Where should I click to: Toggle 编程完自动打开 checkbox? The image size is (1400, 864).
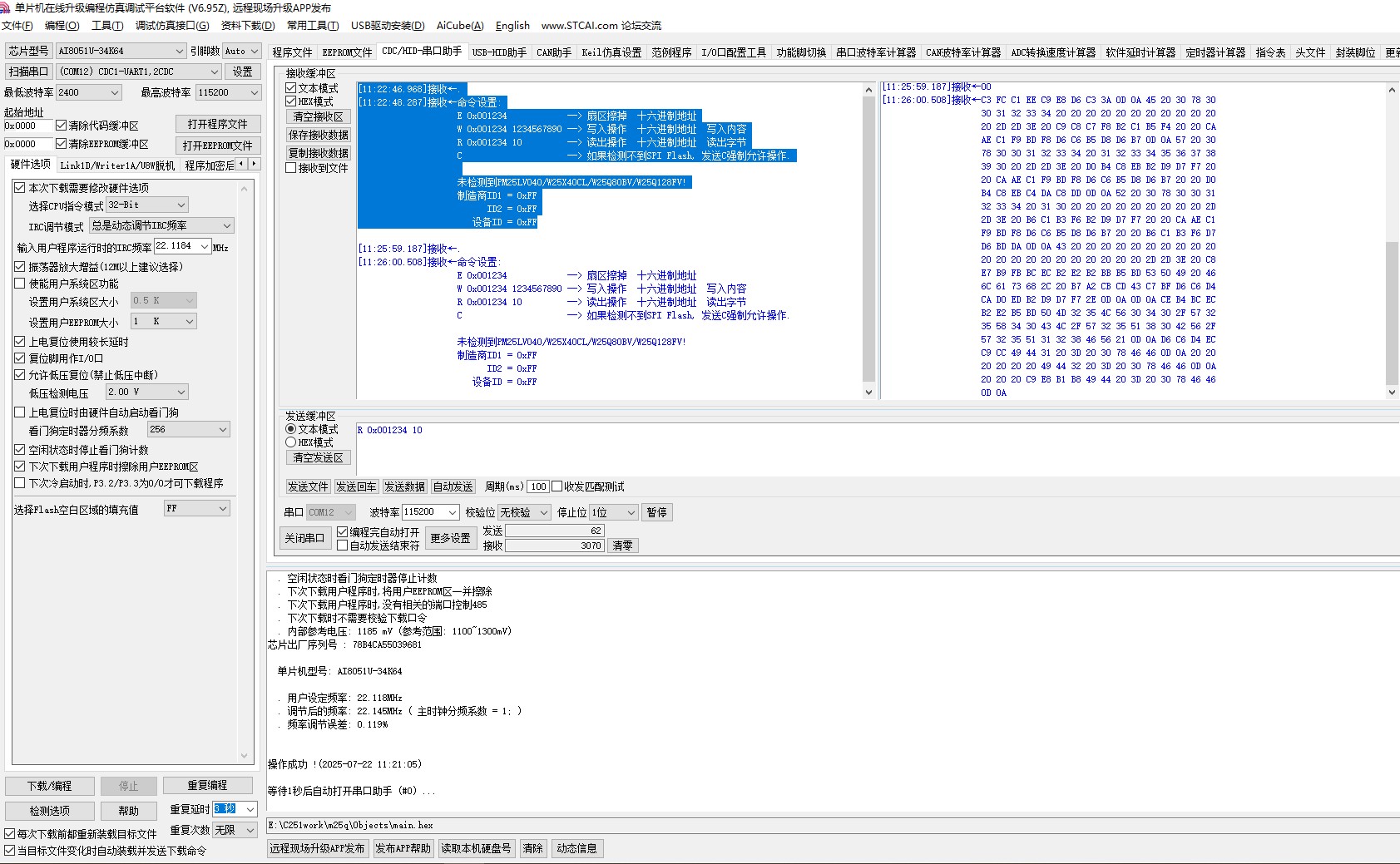(x=342, y=532)
